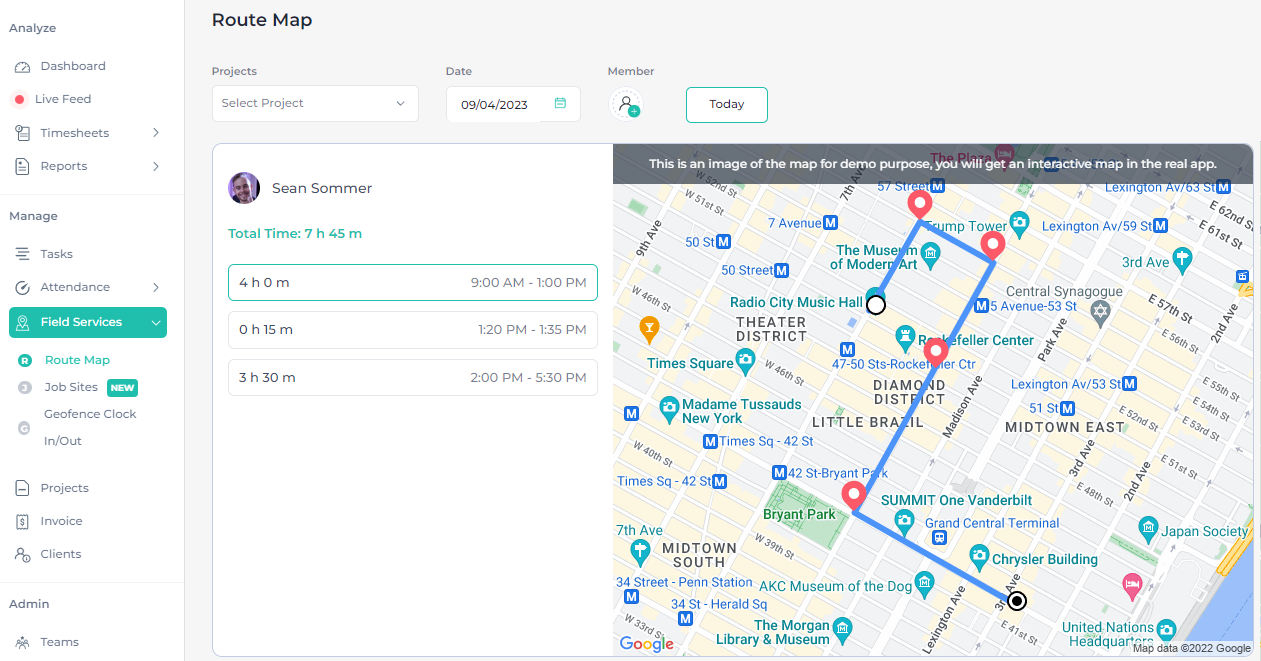This screenshot has width=1261, height=661.
Task: Click the Teams group icon
Action: click(x=22, y=642)
